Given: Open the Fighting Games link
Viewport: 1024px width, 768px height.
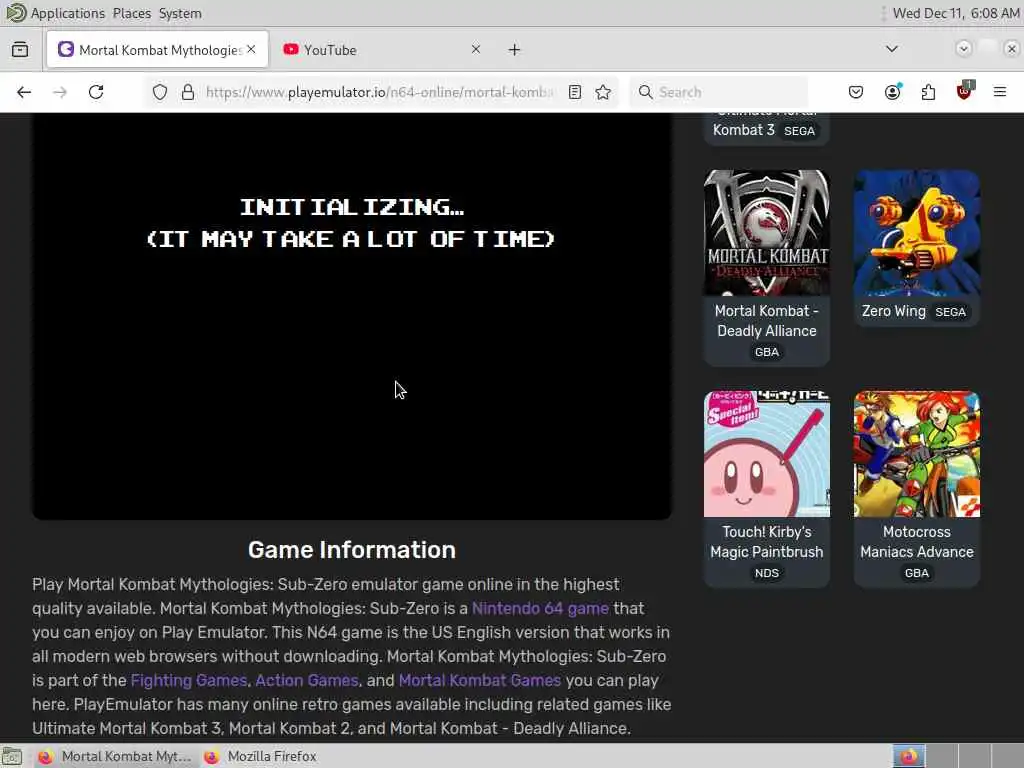Looking at the screenshot, I should pos(189,680).
